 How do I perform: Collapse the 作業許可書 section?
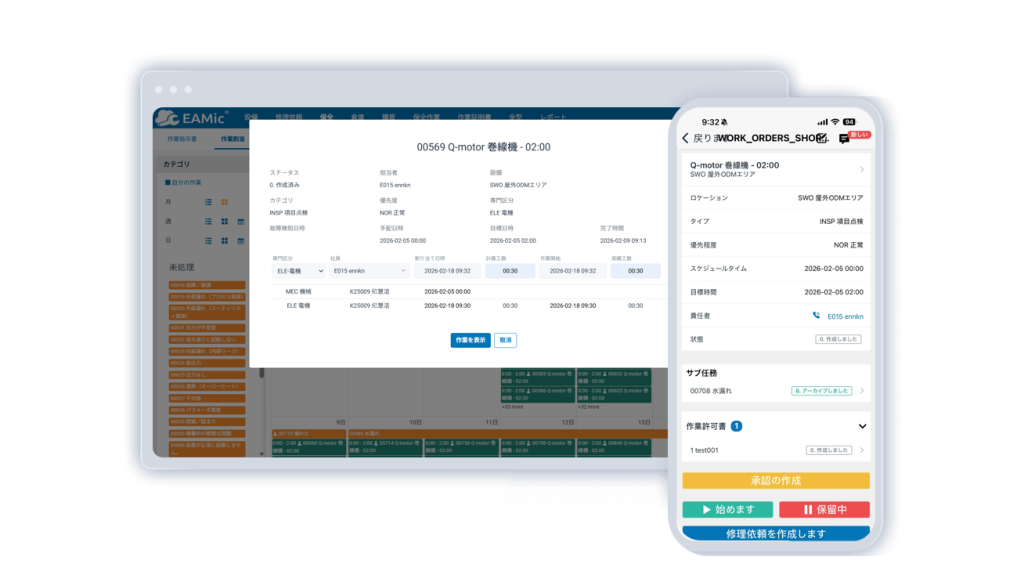(862, 426)
